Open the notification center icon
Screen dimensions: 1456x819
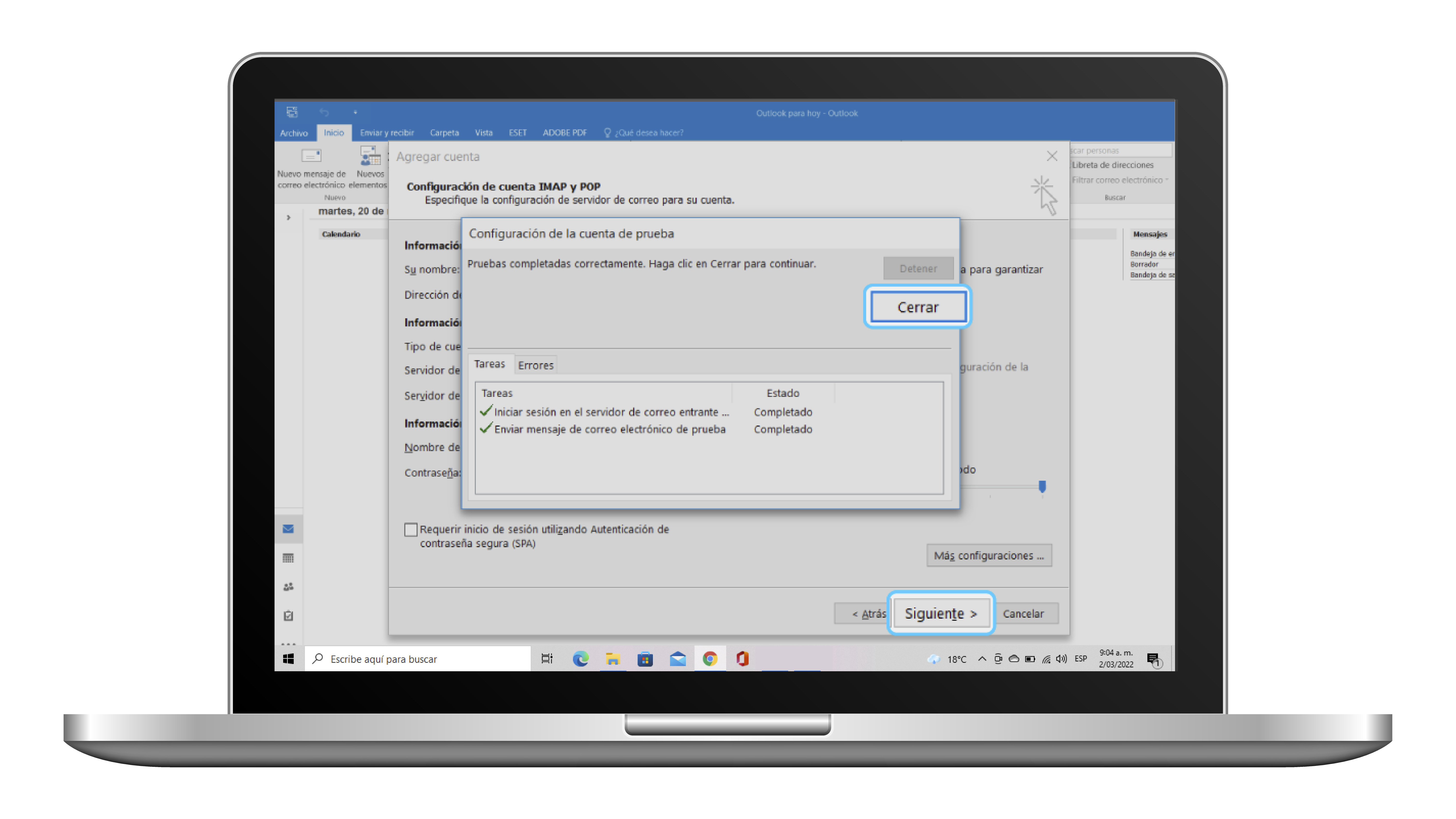tap(1154, 659)
